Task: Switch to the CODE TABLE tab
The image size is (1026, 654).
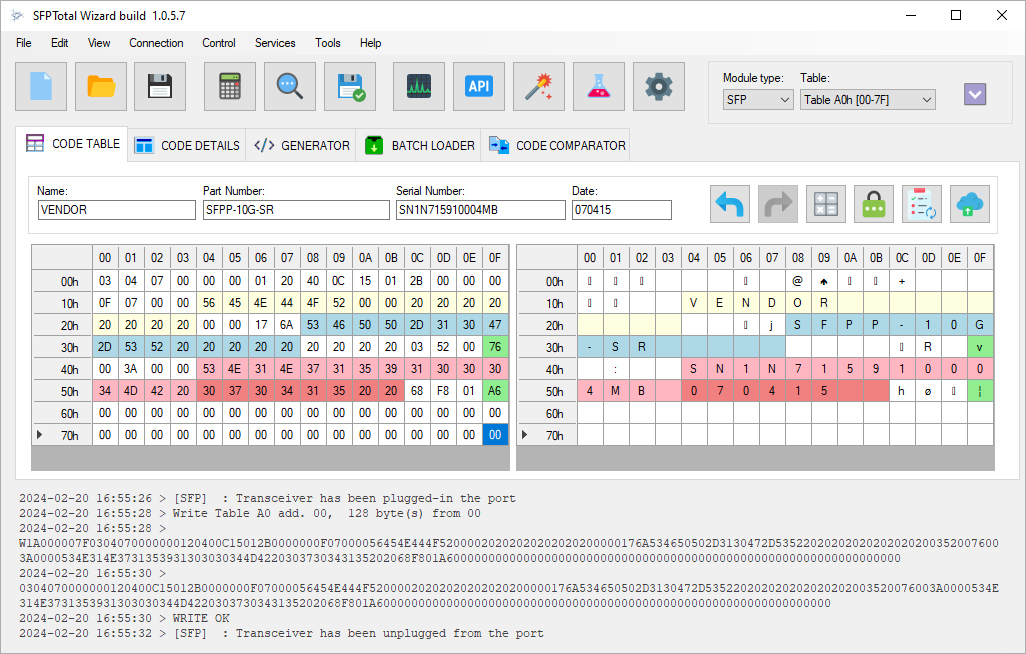Action: click(73, 144)
